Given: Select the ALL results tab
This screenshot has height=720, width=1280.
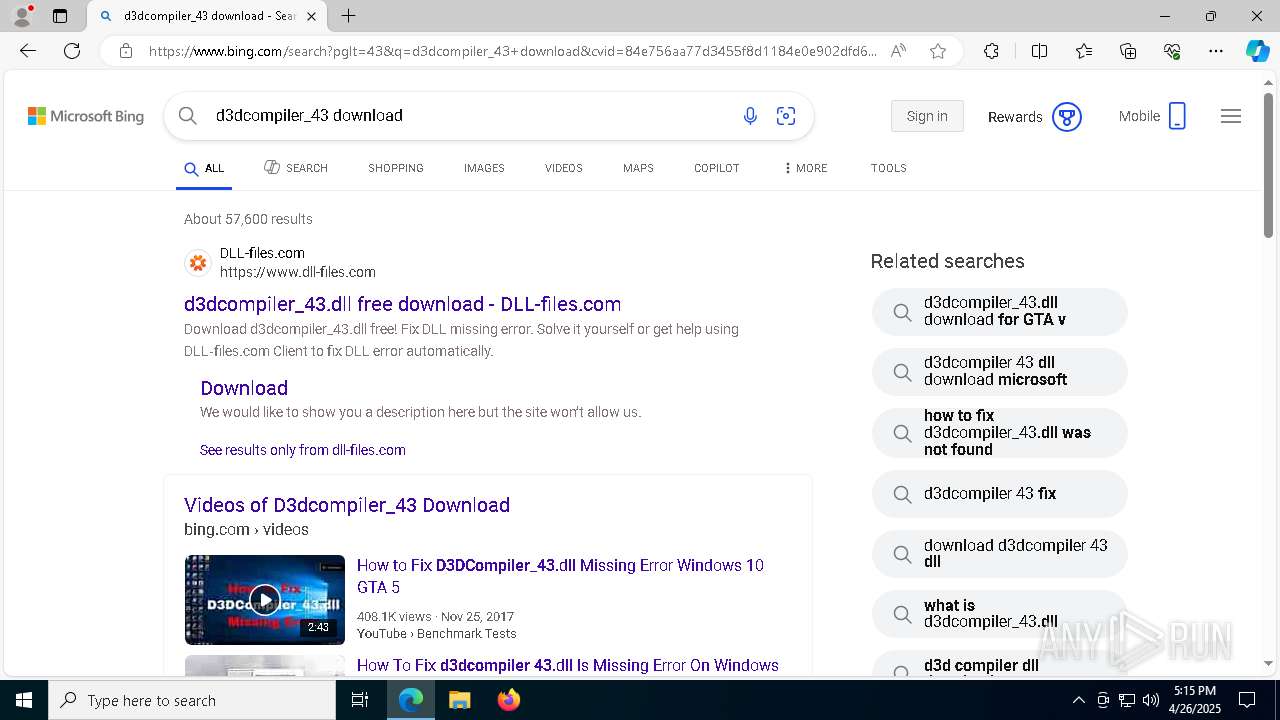Looking at the screenshot, I should [204, 168].
